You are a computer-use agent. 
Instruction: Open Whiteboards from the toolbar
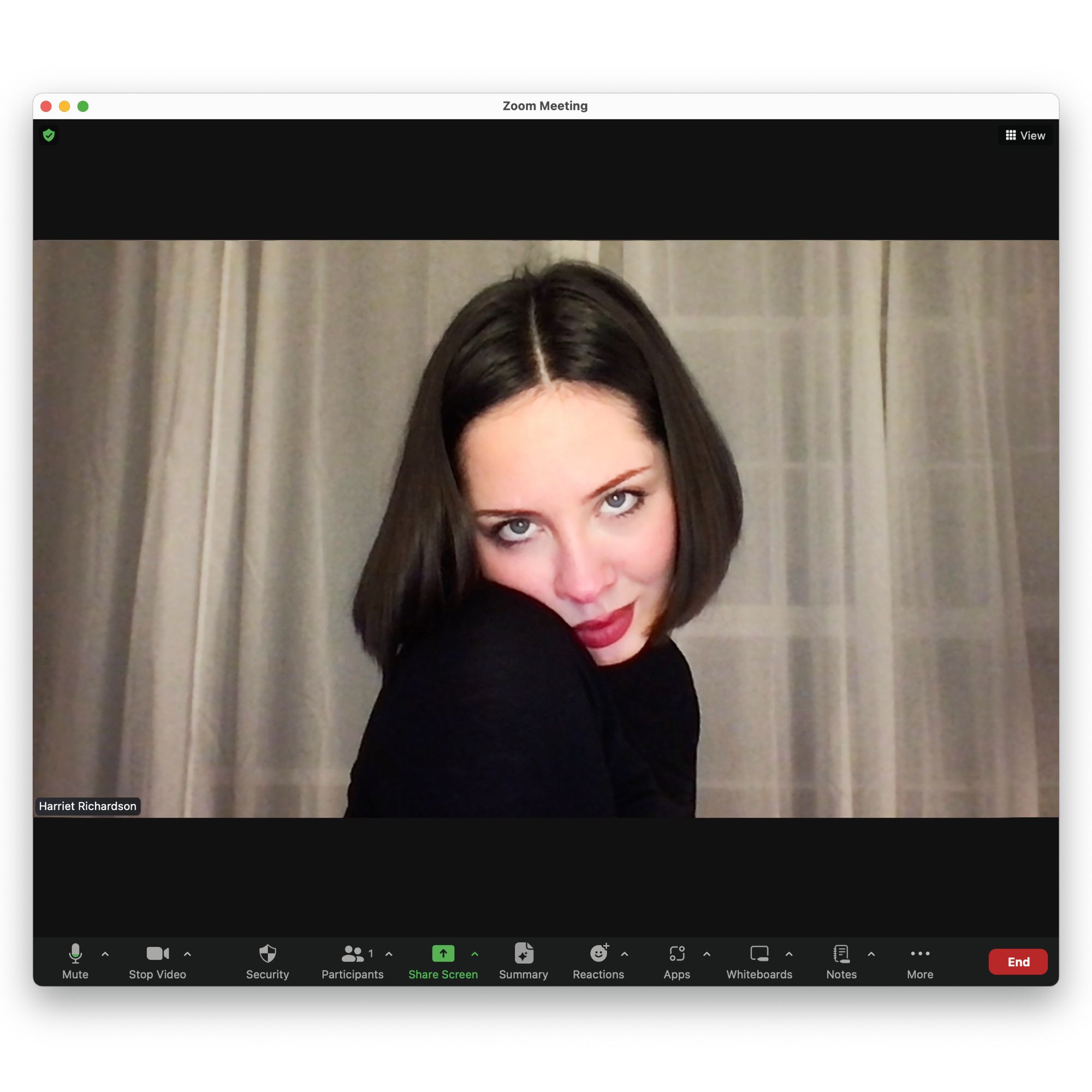click(759, 960)
